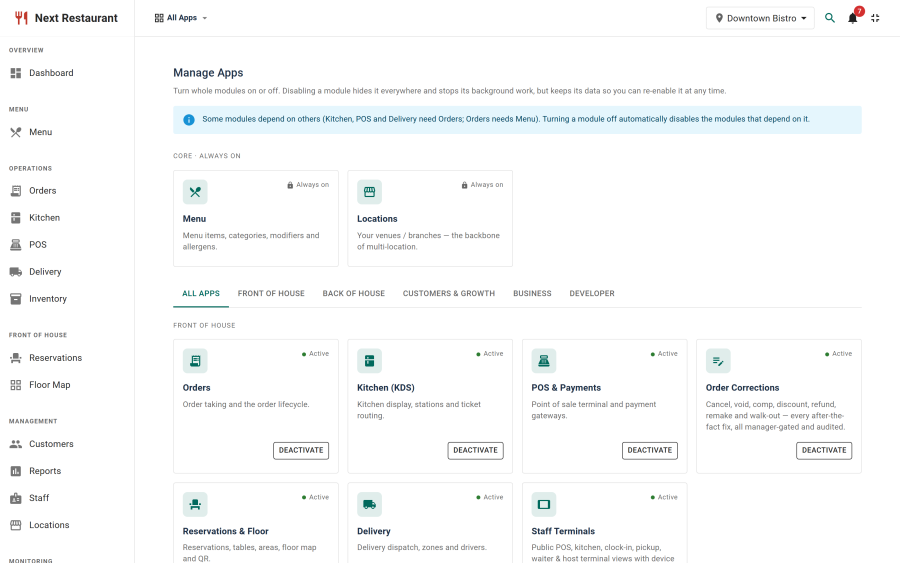The height and width of the screenshot is (563, 900).
Task: Click the Active status on Orders card
Action: (x=315, y=354)
